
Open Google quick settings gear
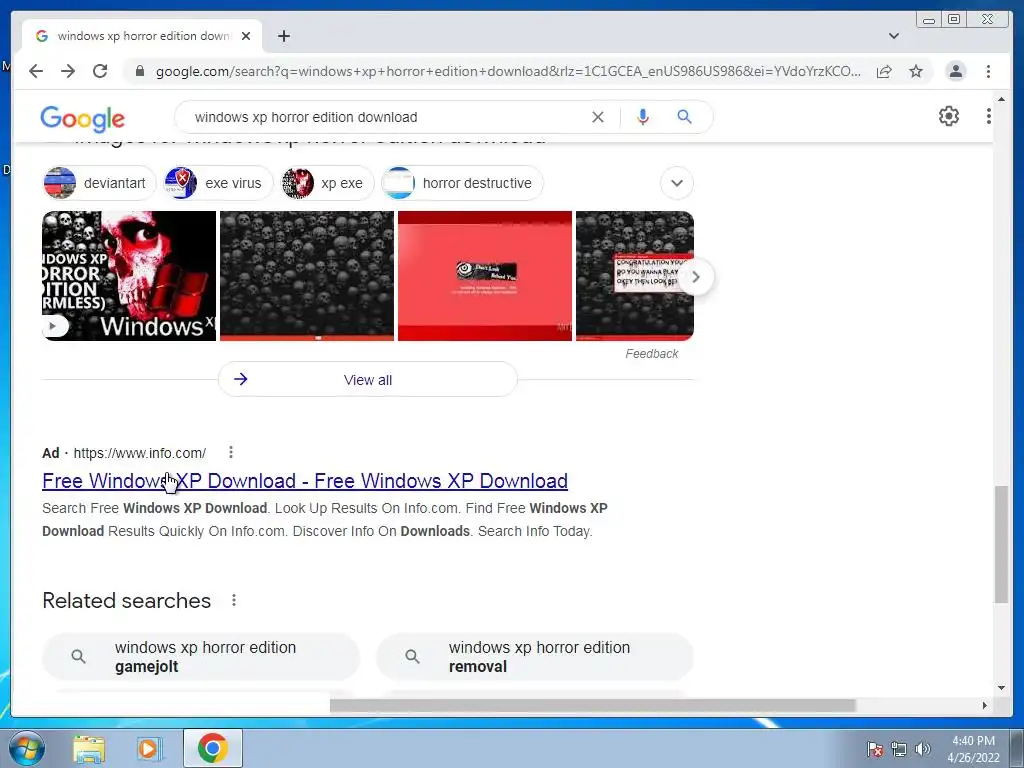click(949, 116)
